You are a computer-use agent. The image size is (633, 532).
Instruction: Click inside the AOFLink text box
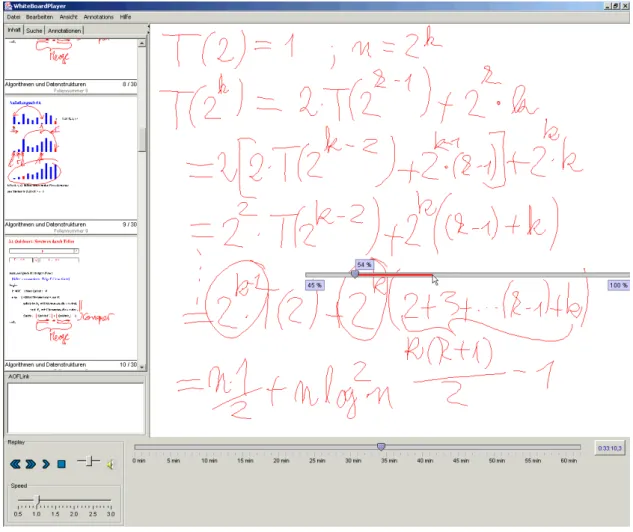[75, 408]
